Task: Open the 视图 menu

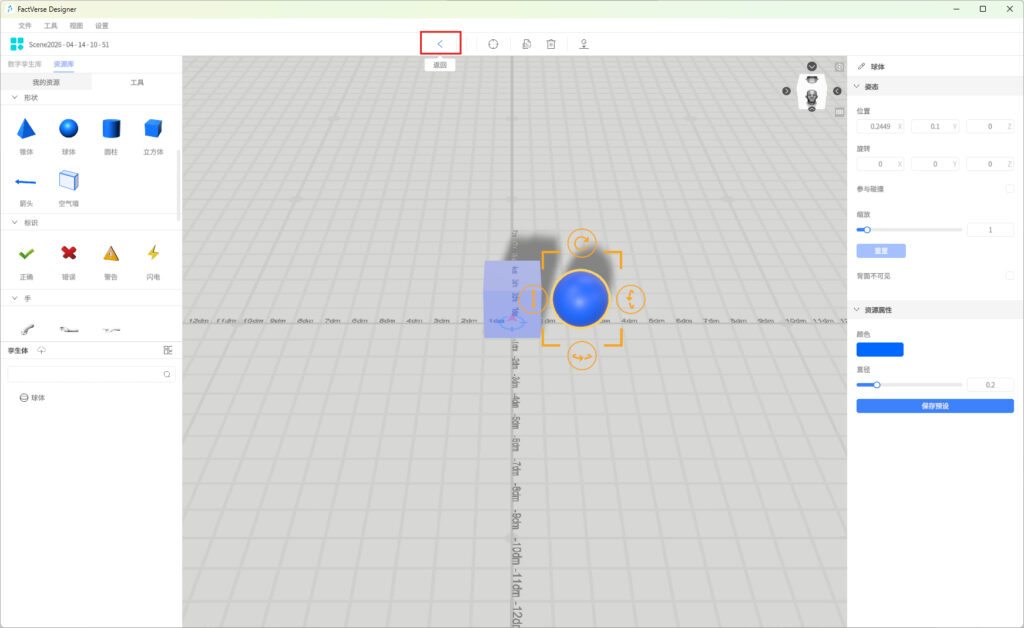Action: [76, 25]
